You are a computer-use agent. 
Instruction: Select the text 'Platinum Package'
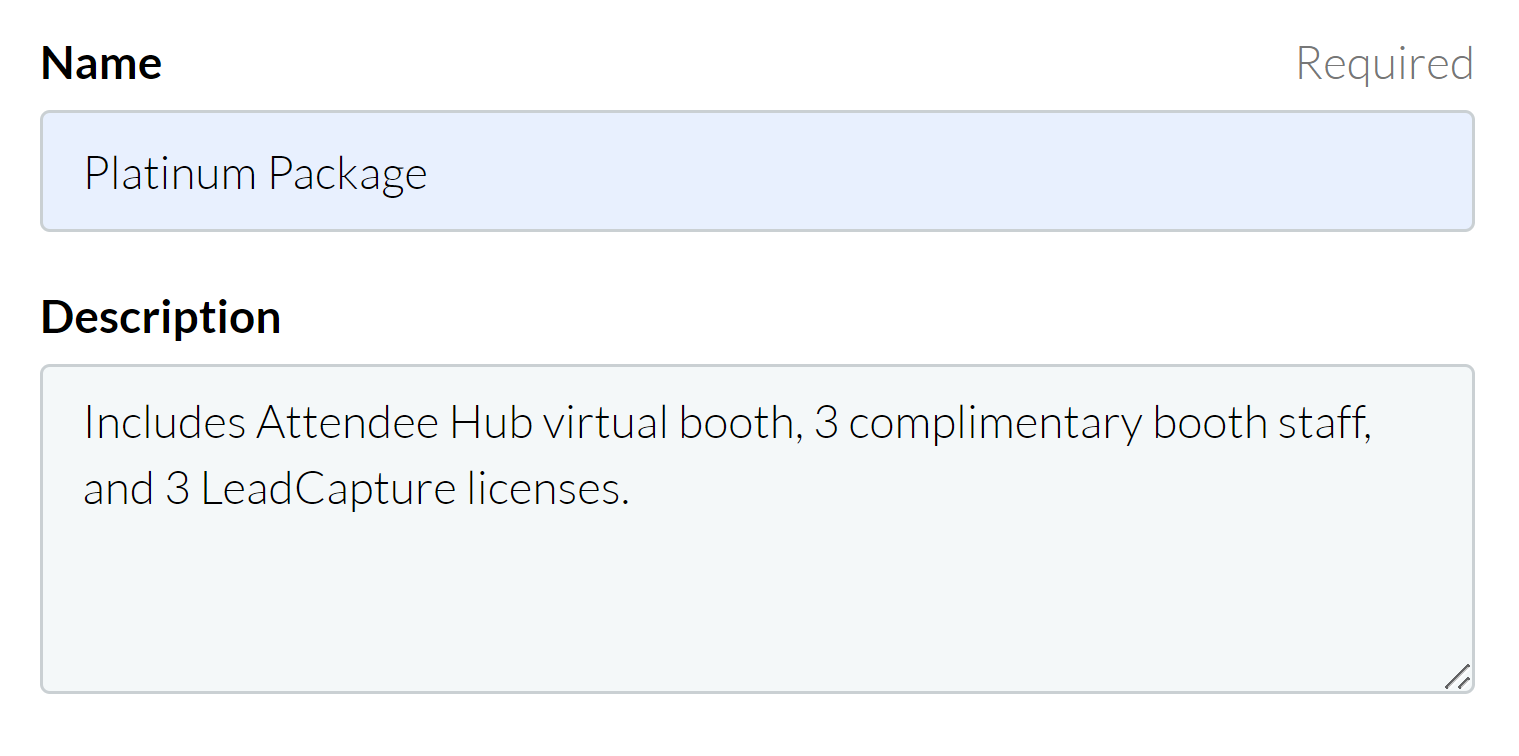(x=255, y=171)
